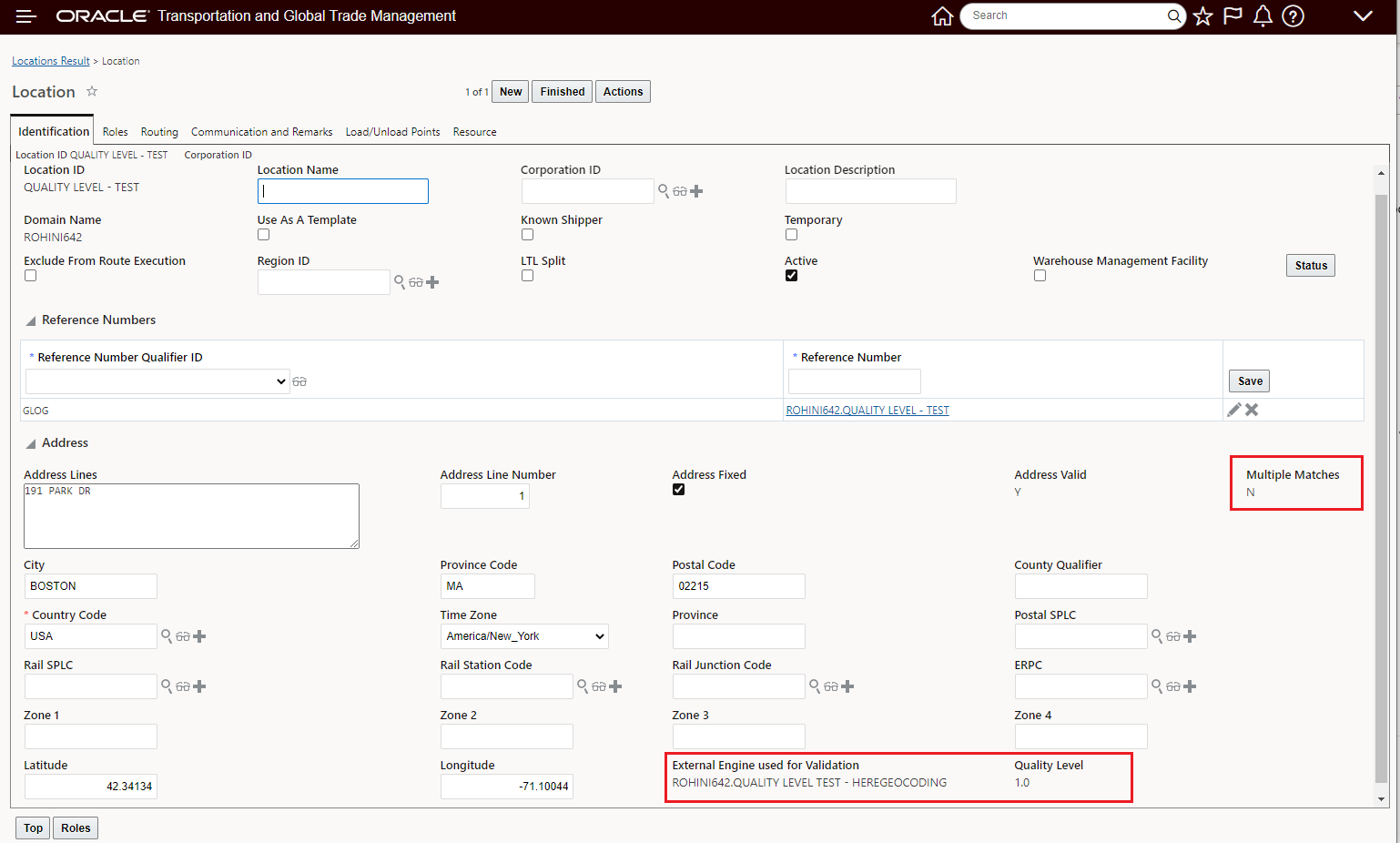Delete the GLOG reference number row
This screenshot has height=843, width=1400.
pyautogui.click(x=1252, y=410)
